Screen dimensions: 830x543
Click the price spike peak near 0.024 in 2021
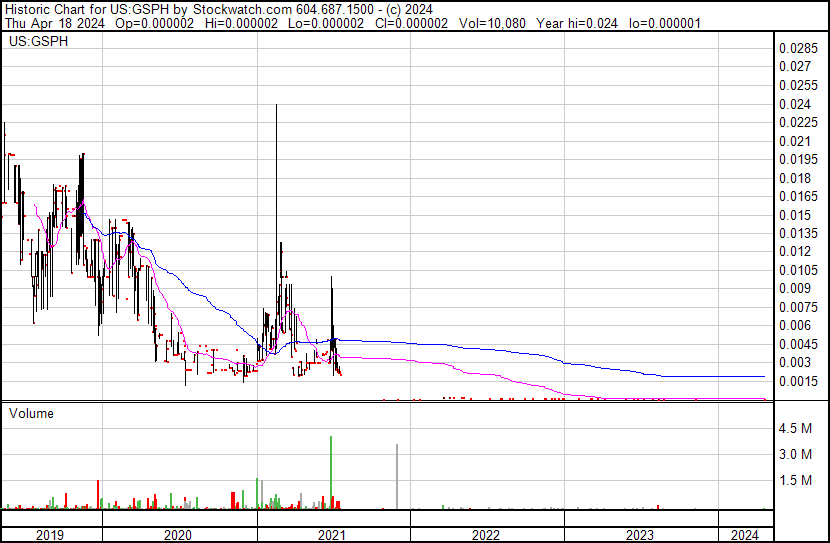point(276,106)
